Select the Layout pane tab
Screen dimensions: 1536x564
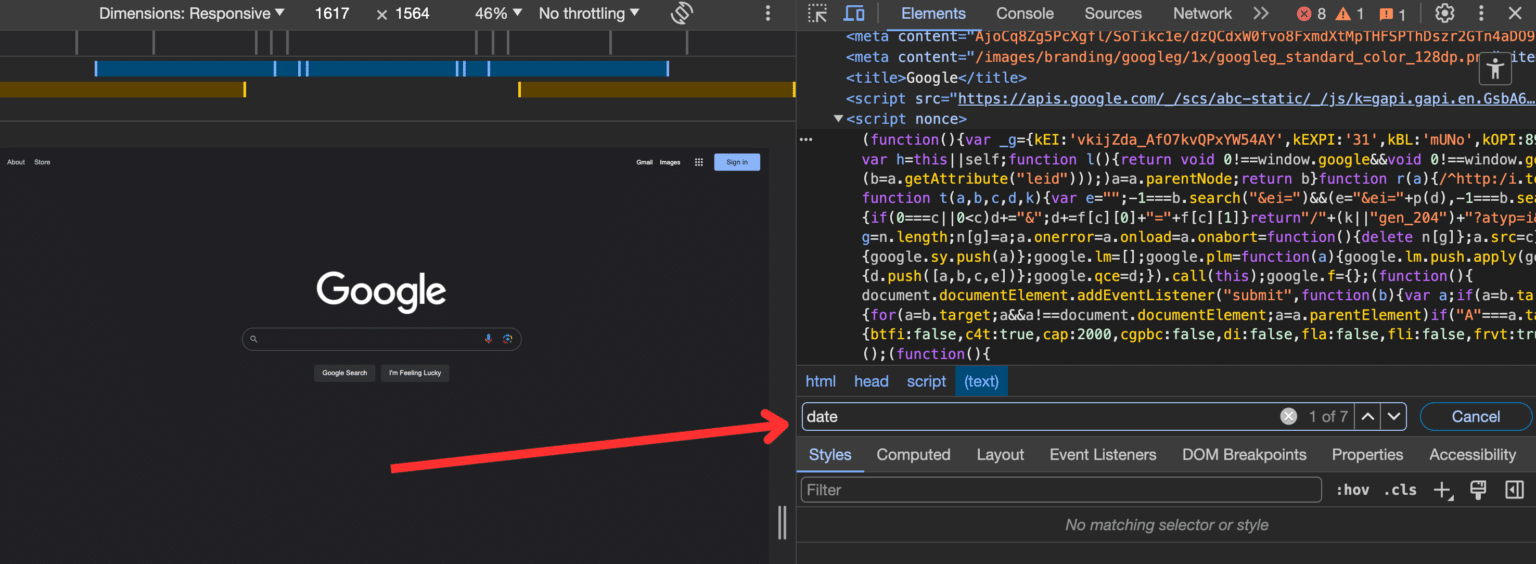click(1000, 455)
